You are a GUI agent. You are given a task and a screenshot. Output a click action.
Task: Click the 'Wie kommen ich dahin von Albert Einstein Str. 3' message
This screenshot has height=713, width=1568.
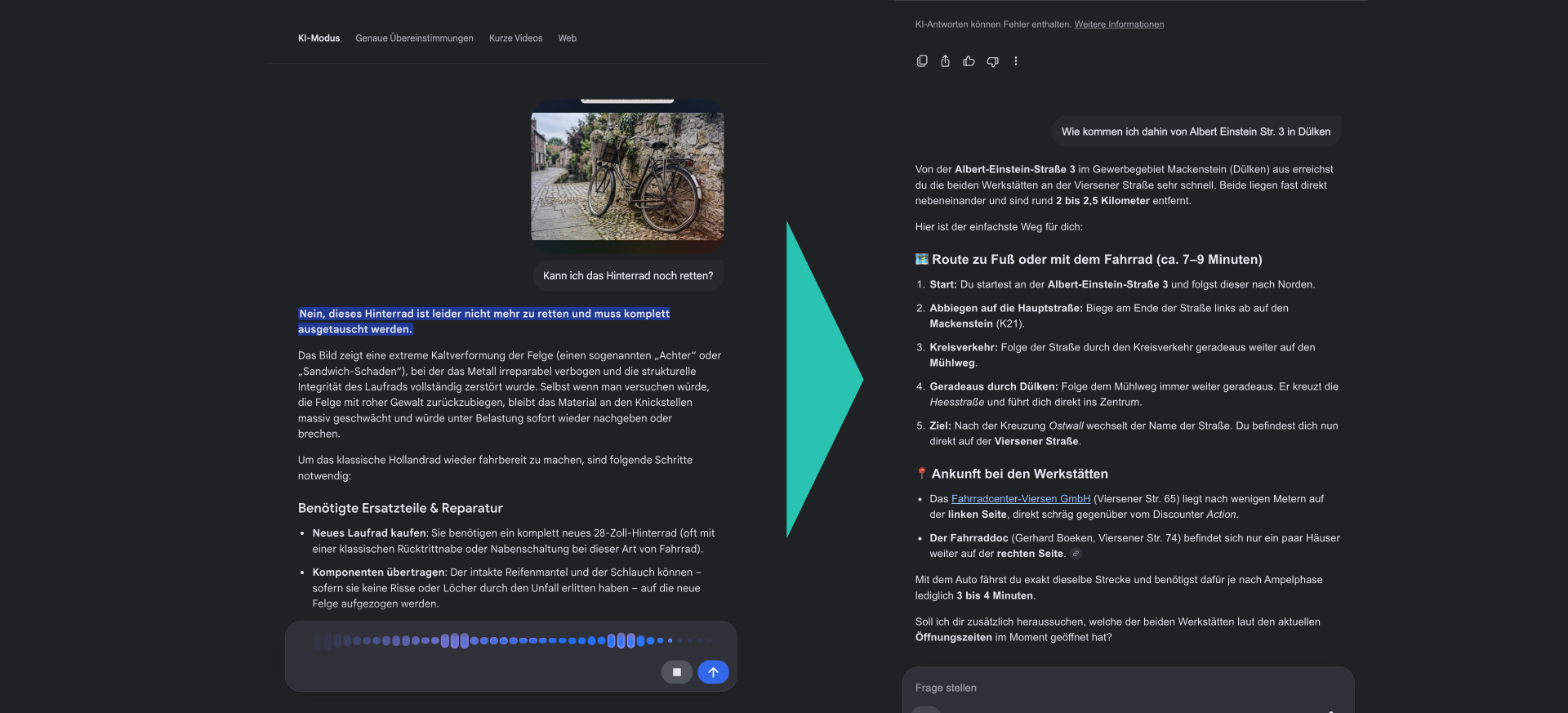coord(1196,131)
